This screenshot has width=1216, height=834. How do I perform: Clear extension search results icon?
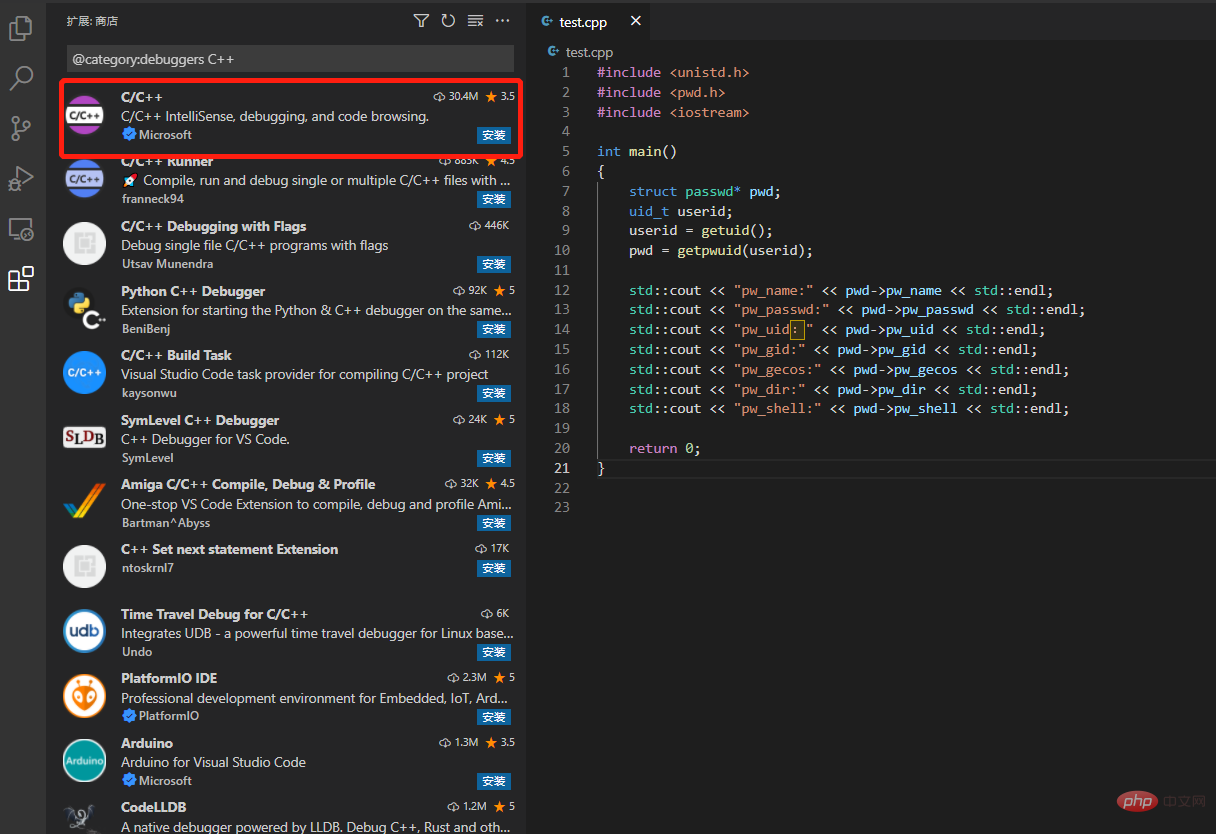[476, 21]
